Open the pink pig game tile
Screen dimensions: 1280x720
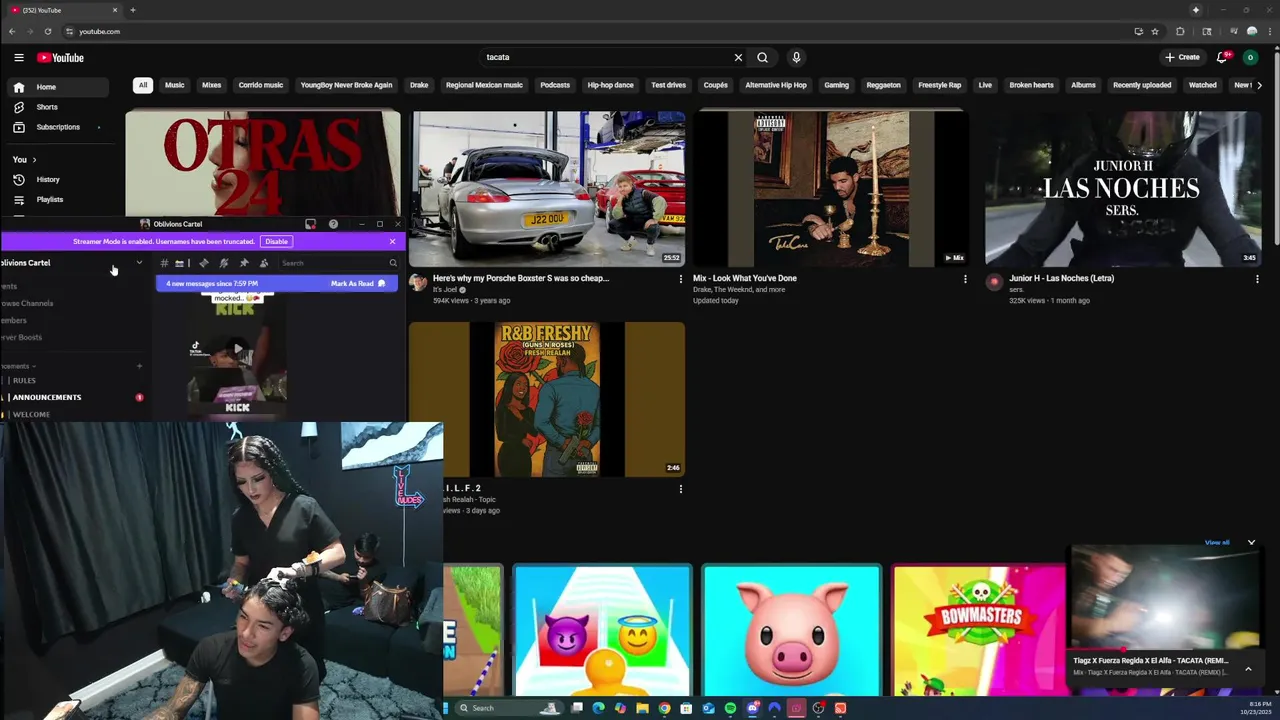tap(791, 630)
